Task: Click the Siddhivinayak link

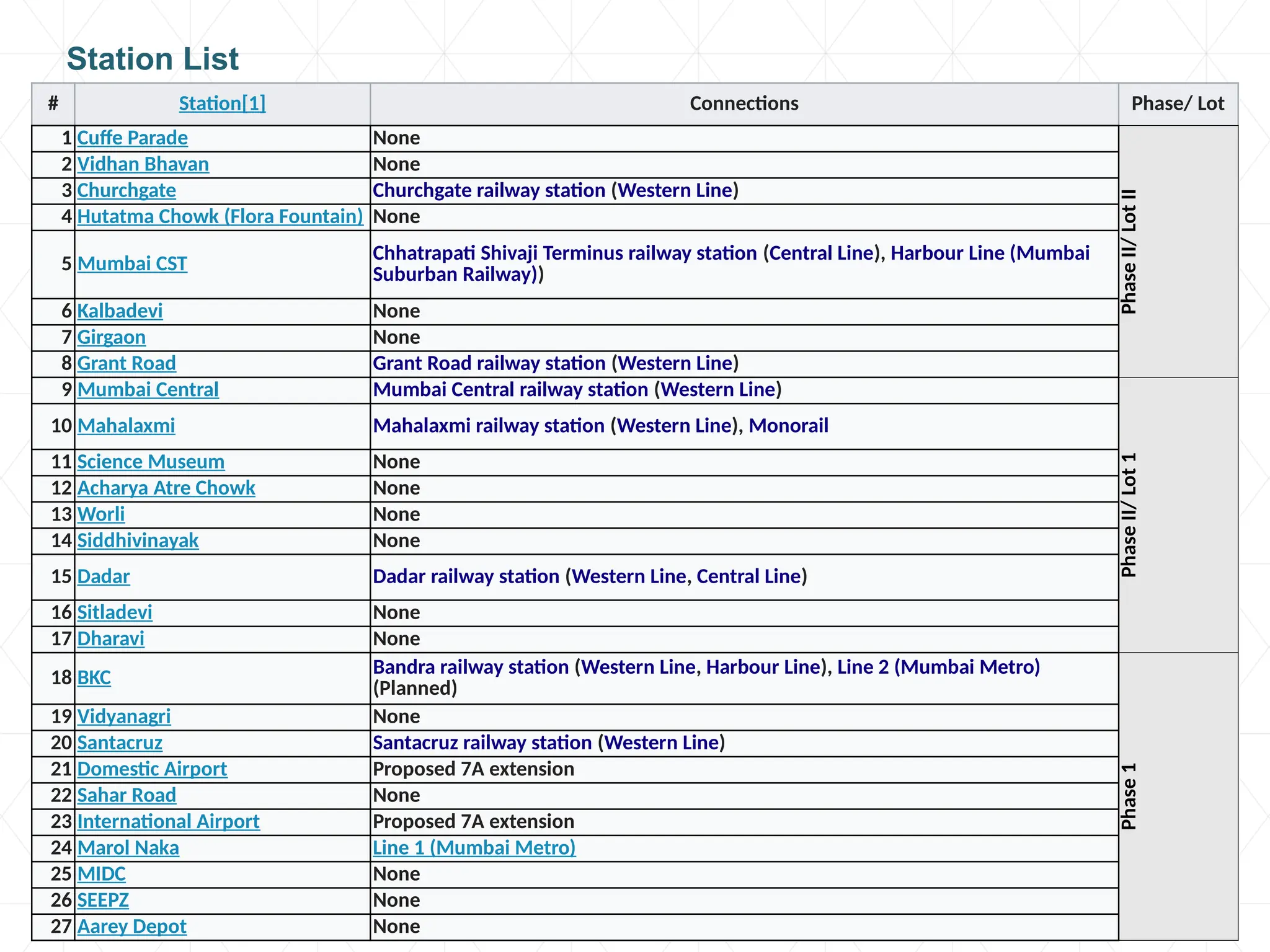Action: 138,540
